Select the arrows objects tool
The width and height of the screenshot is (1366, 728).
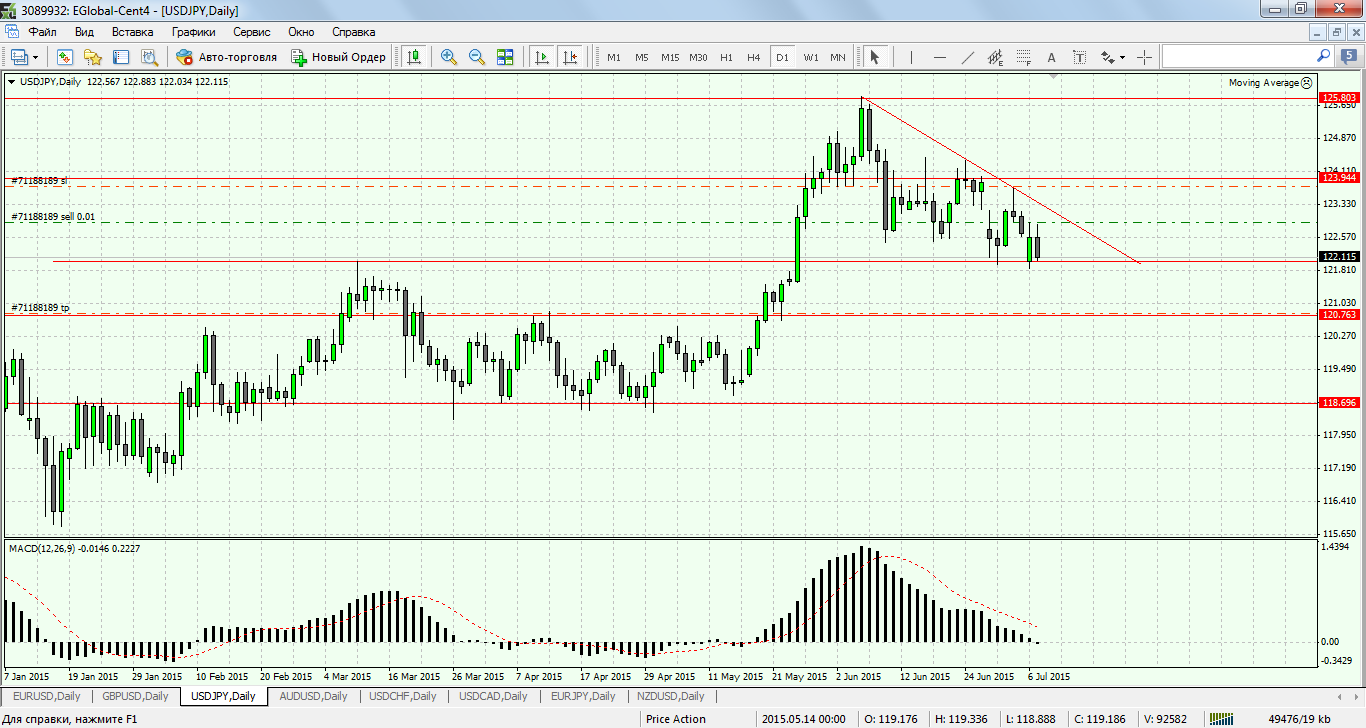pos(1108,57)
